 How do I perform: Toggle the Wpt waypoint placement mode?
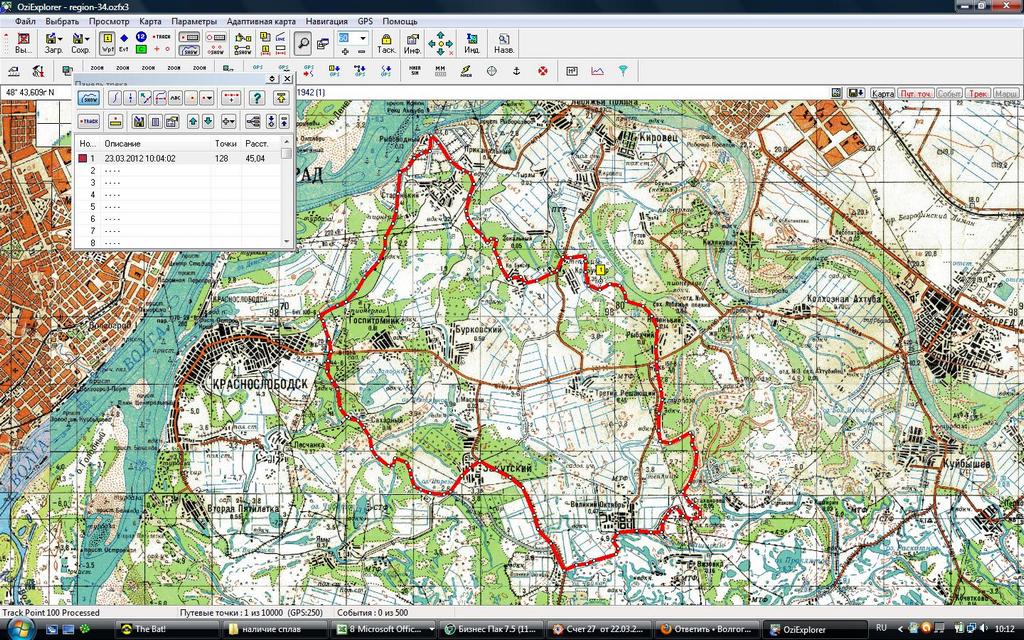[107, 43]
